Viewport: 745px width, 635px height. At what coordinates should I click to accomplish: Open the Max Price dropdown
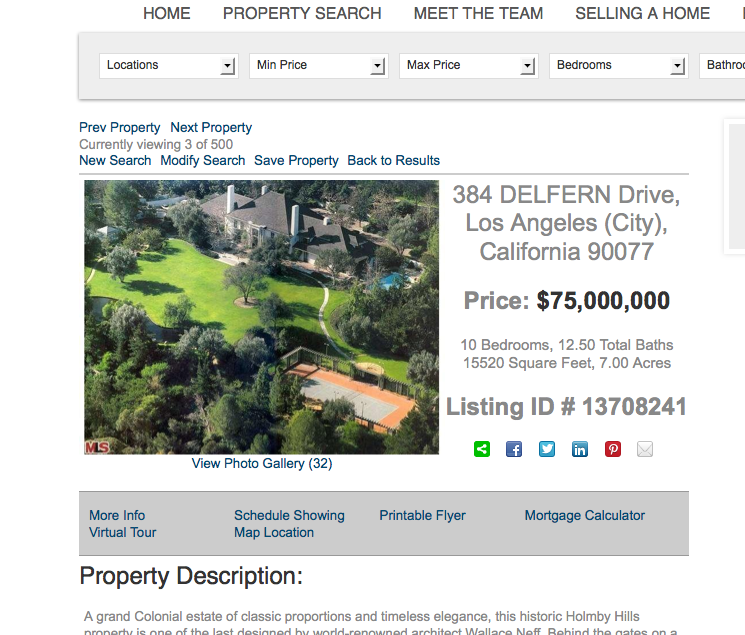469,66
